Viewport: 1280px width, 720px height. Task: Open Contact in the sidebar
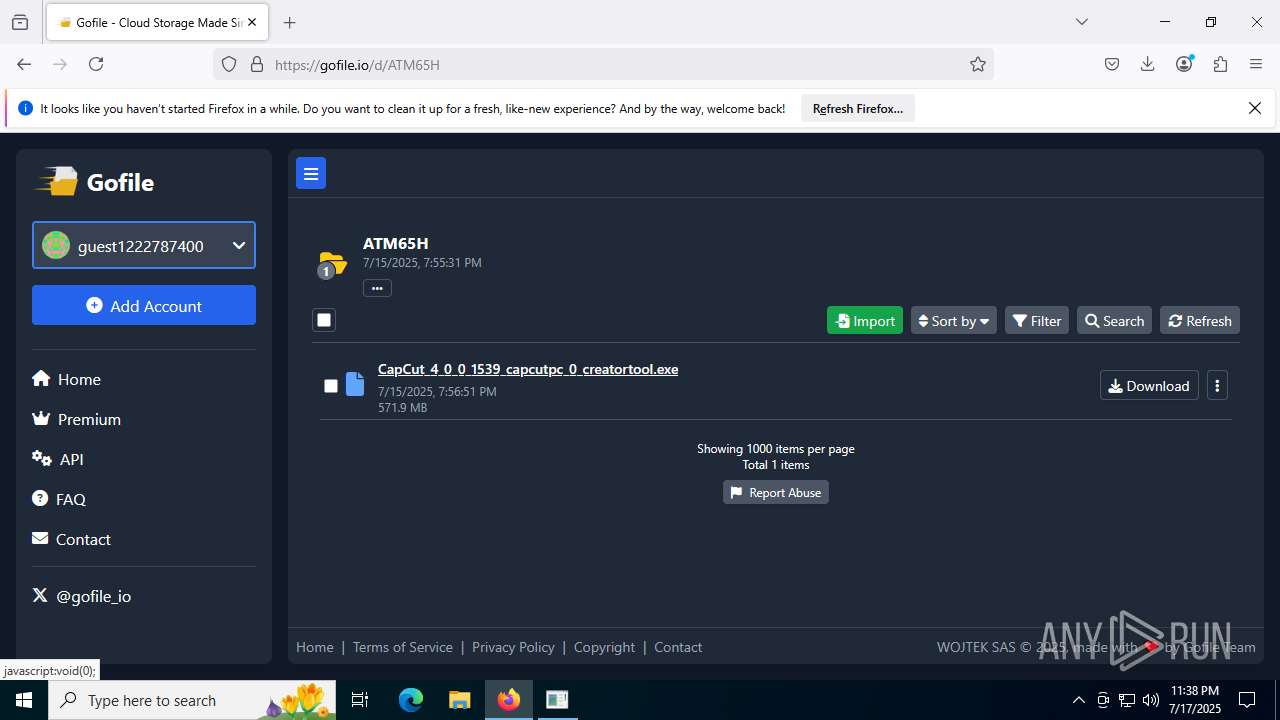tap(71, 539)
